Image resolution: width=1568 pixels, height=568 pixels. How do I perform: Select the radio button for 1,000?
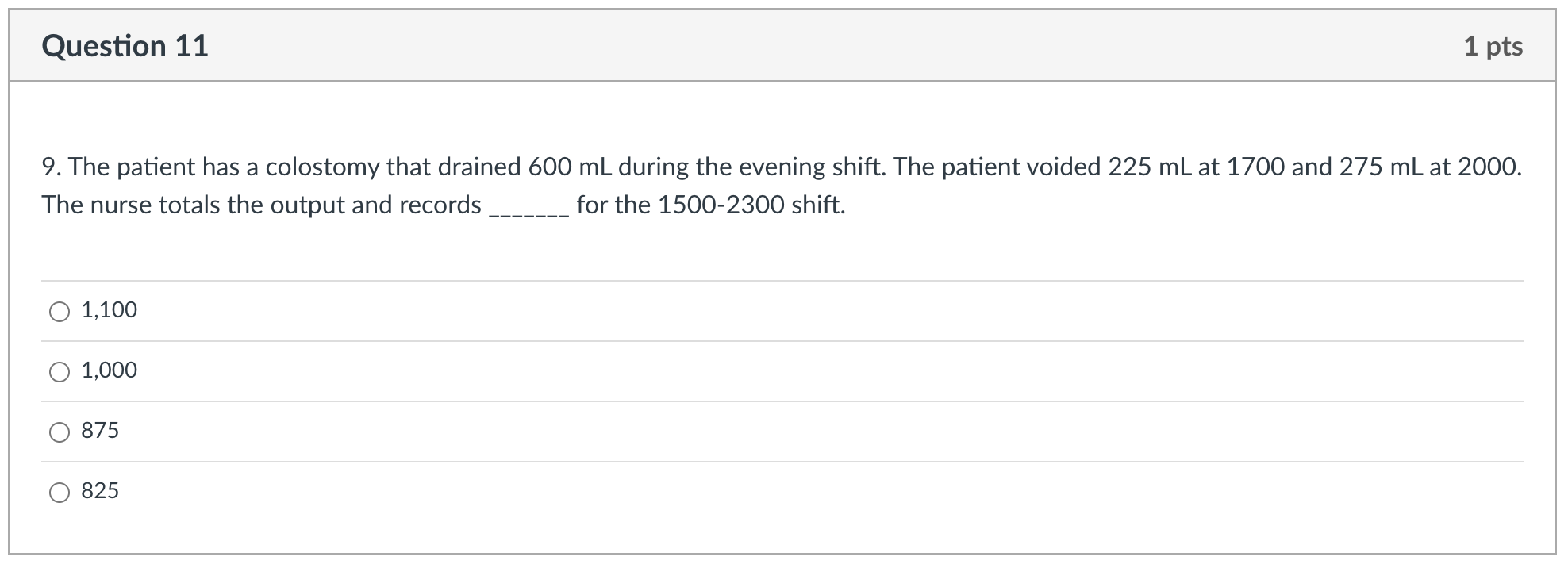[x=58, y=370]
